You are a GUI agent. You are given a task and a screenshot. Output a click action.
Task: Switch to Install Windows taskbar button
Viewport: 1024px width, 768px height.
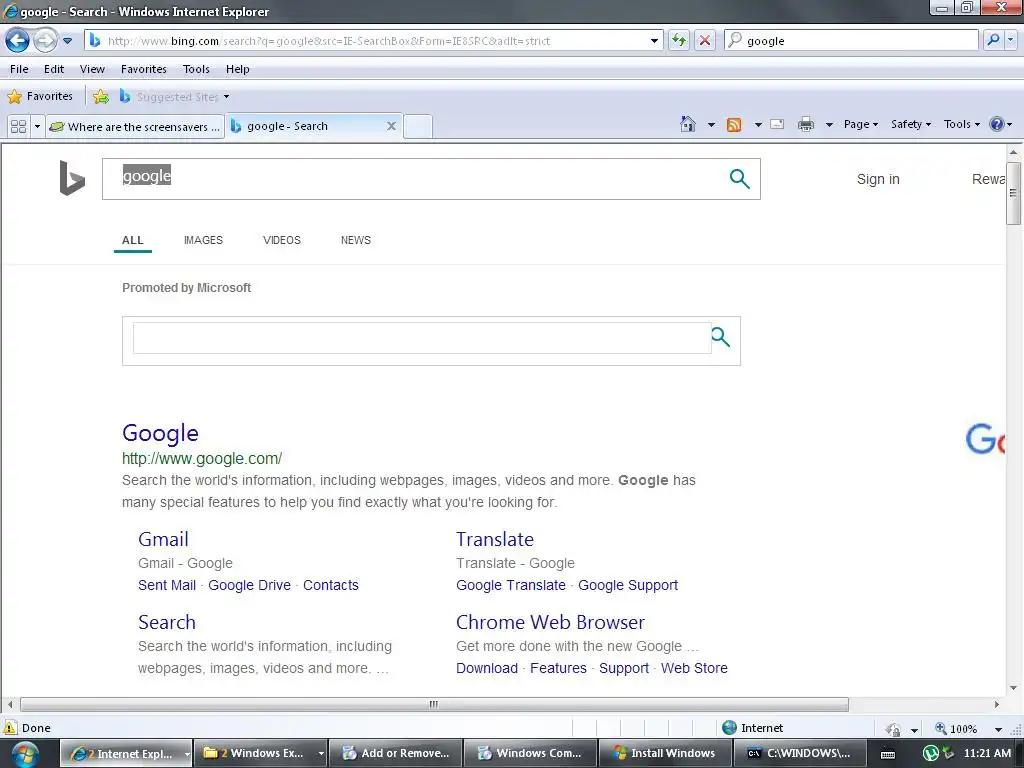point(664,753)
